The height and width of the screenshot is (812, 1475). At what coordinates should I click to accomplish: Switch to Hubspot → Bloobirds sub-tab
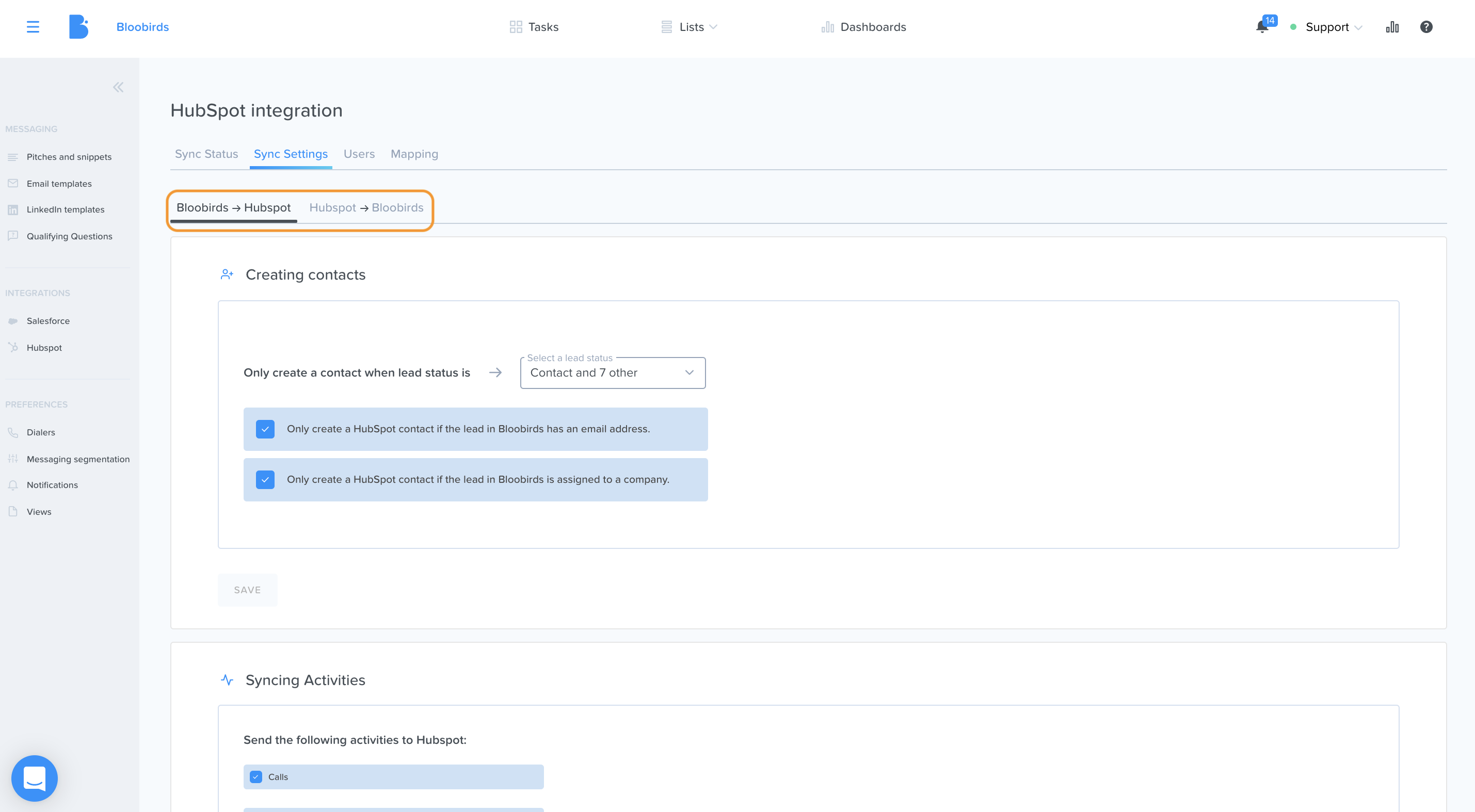(x=366, y=208)
